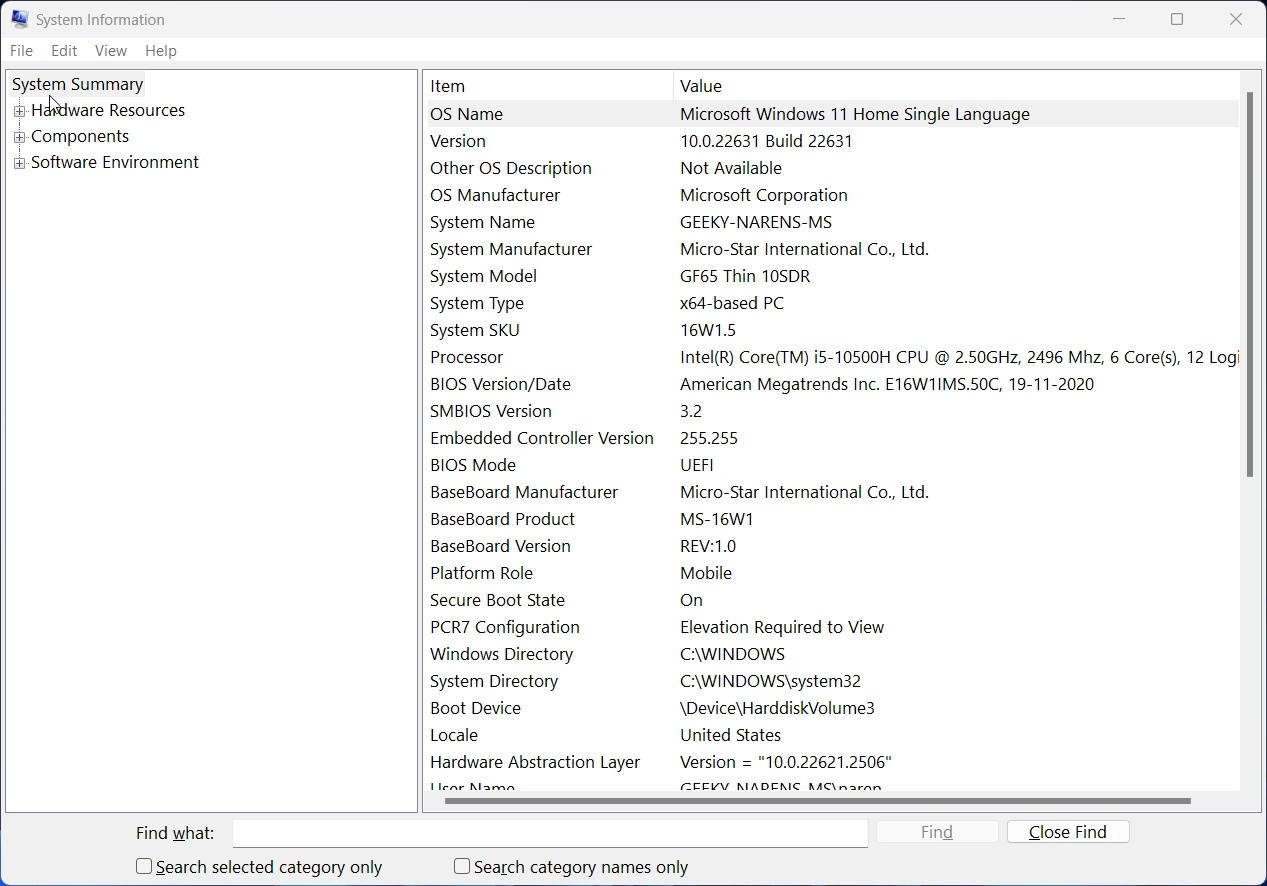Image resolution: width=1267 pixels, height=886 pixels.
Task: Click the value 10.0.22631 Build 22631
Action: point(766,141)
